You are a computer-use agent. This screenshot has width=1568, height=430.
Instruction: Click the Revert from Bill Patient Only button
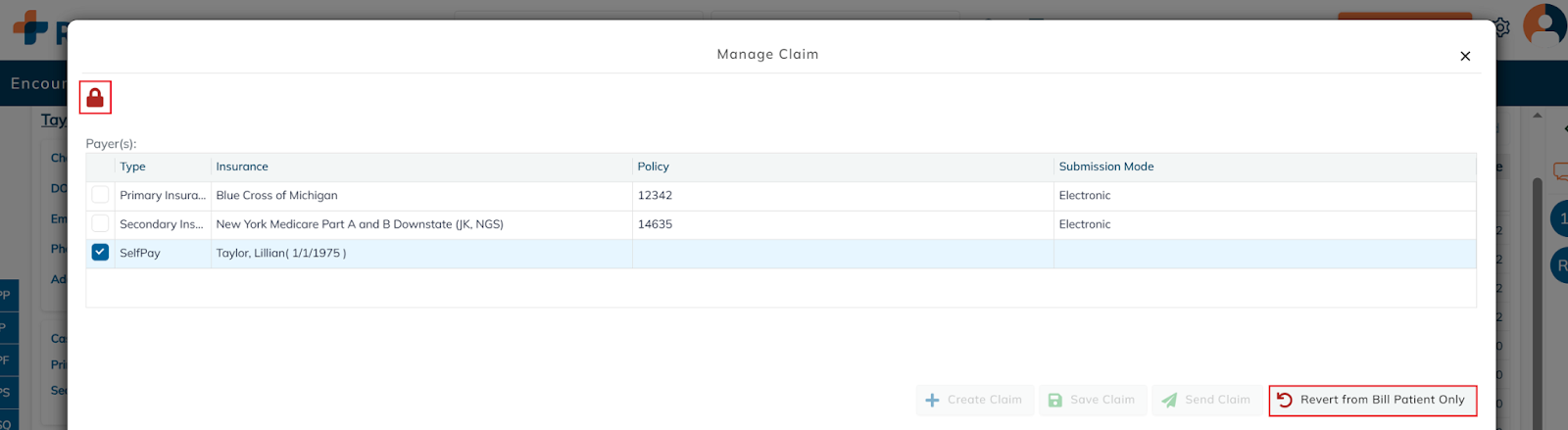(x=1372, y=400)
